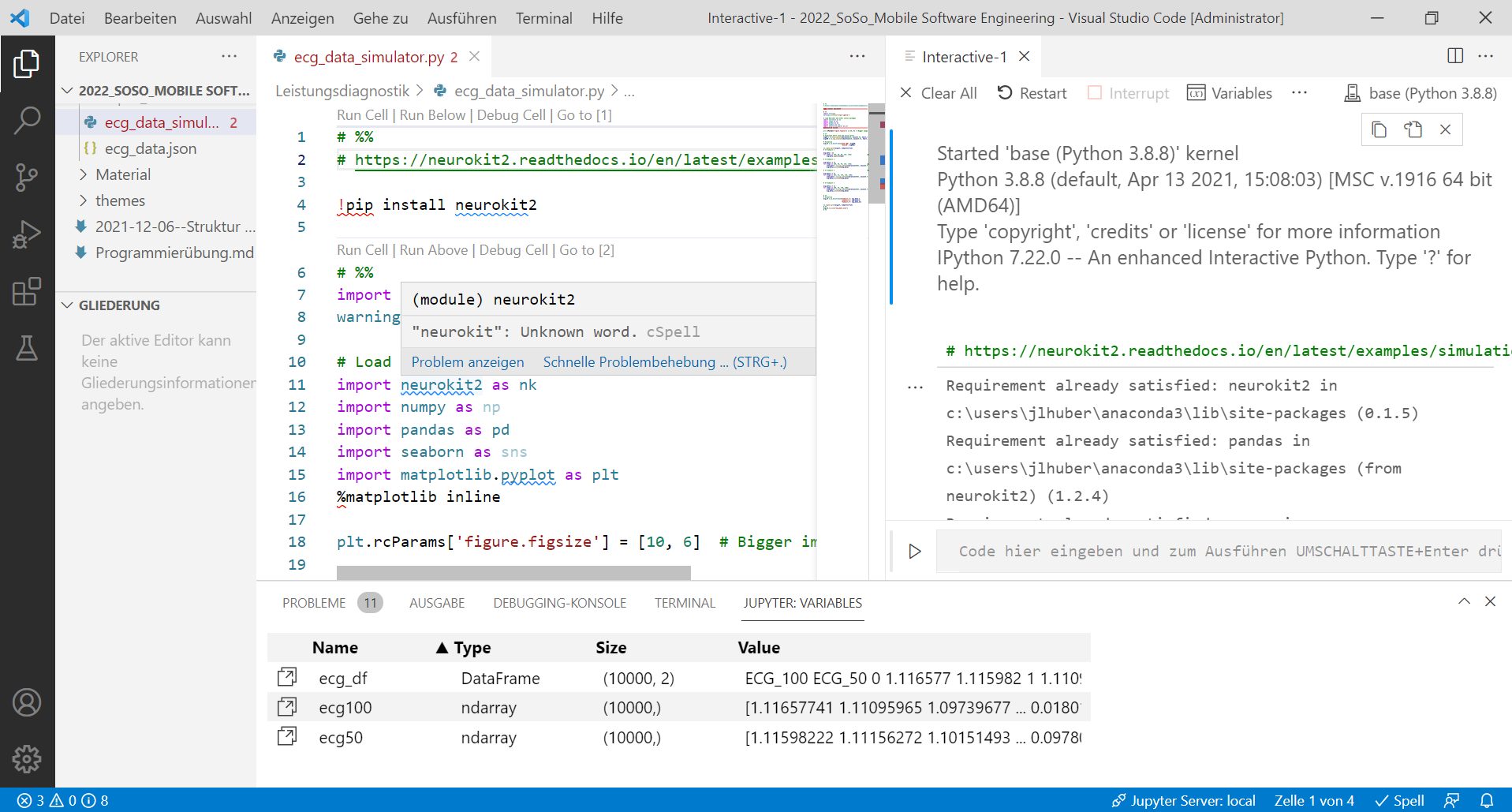Open the Anzeigen menu
This screenshot has width=1512, height=812.
(303, 18)
